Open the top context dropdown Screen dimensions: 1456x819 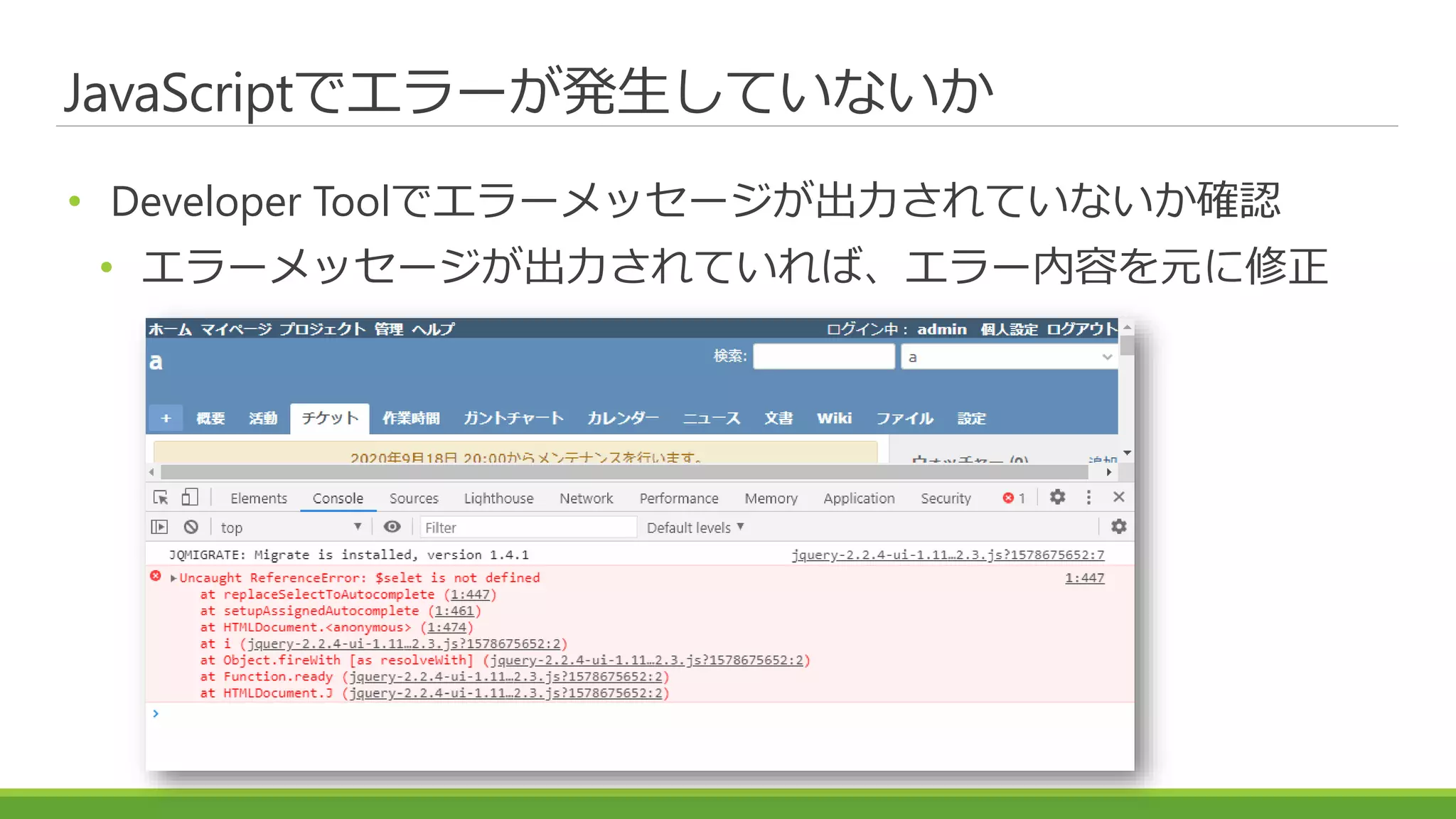291,527
